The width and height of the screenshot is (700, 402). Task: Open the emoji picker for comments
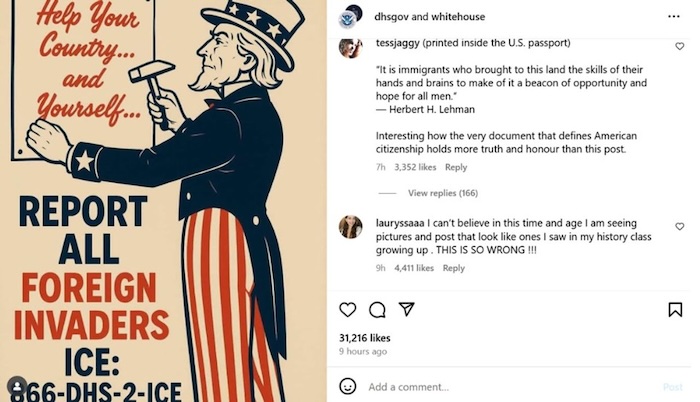tap(348, 386)
